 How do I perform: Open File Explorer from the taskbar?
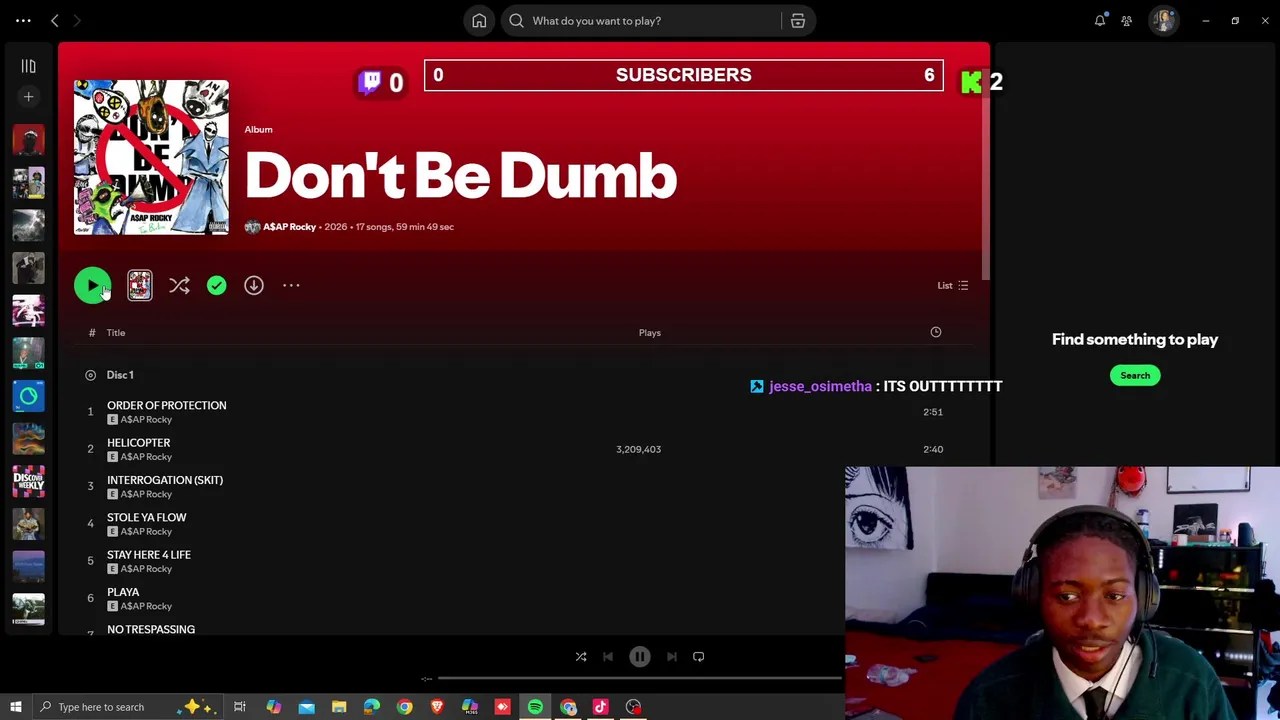pyautogui.click(x=339, y=707)
